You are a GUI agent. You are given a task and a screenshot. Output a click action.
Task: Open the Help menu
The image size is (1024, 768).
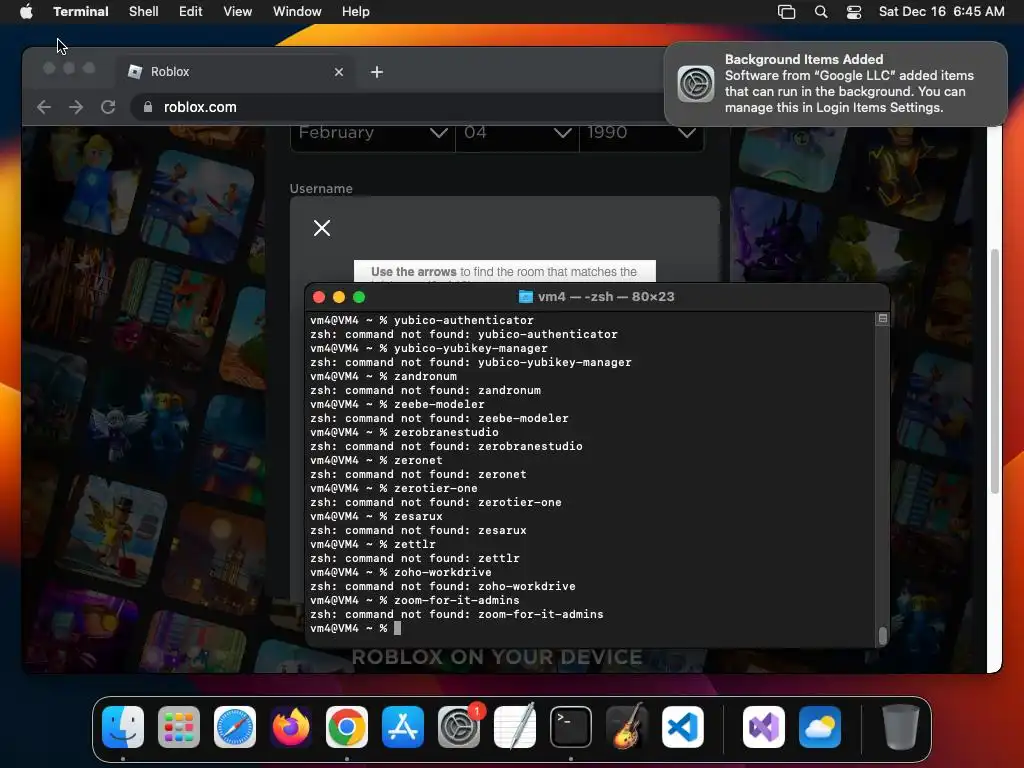pos(356,11)
